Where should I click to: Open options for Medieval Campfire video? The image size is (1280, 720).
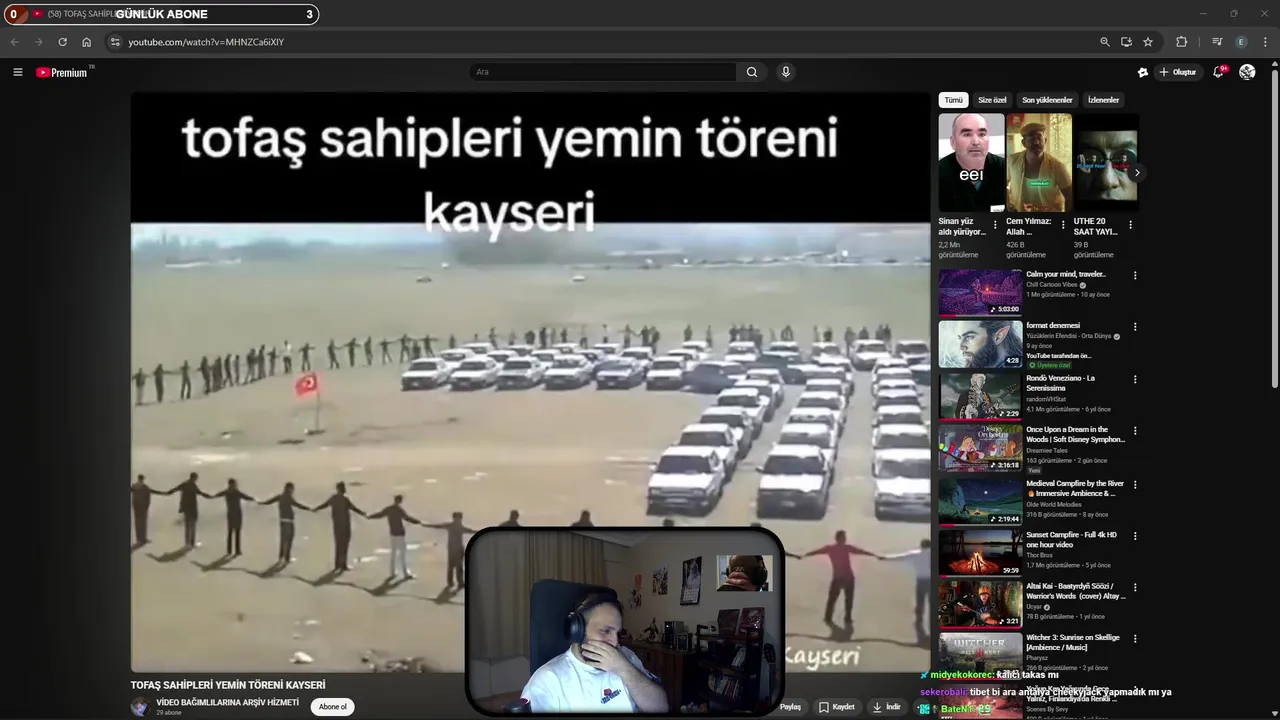[x=1135, y=485]
